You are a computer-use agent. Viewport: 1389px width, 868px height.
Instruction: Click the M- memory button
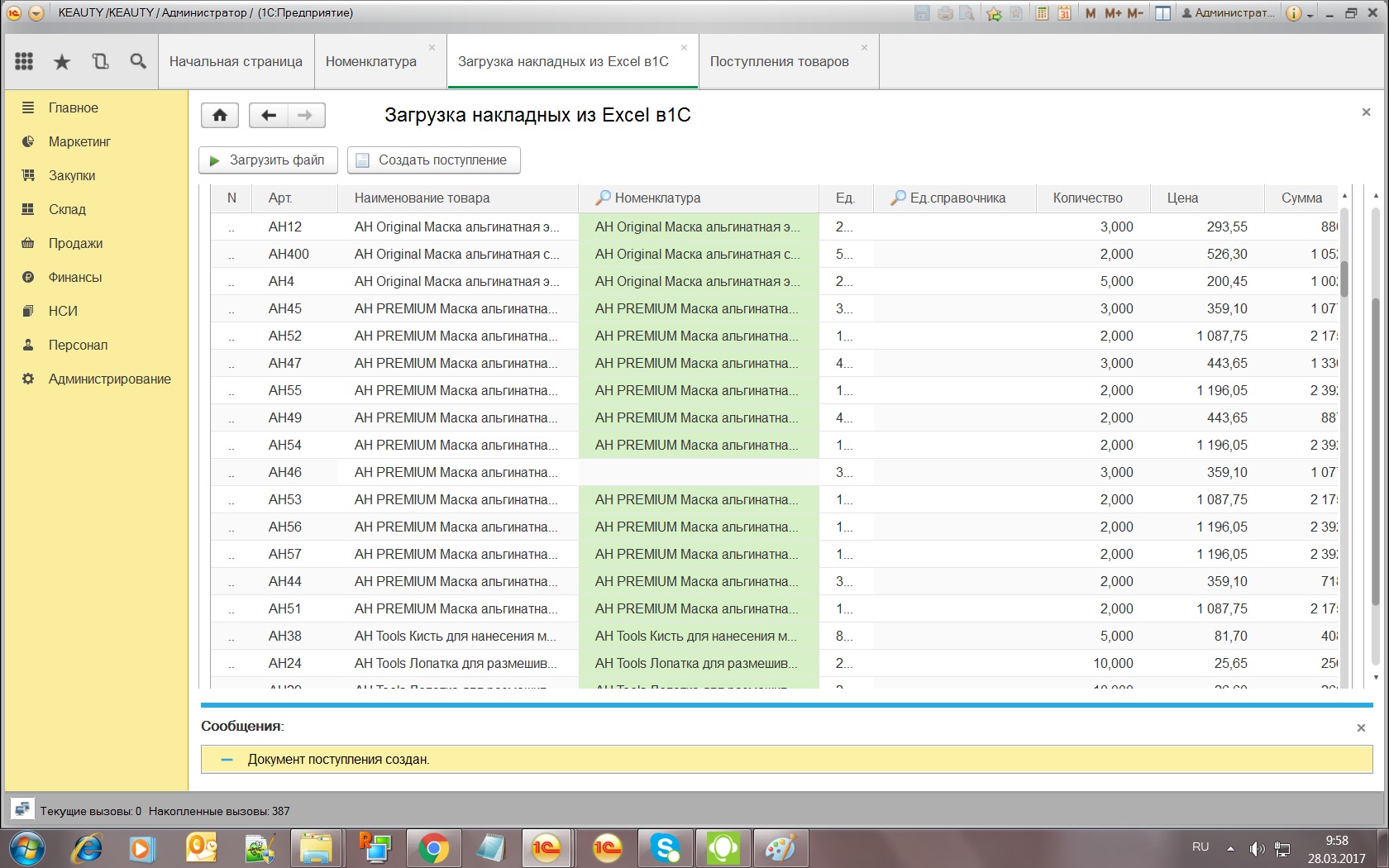(1135, 13)
